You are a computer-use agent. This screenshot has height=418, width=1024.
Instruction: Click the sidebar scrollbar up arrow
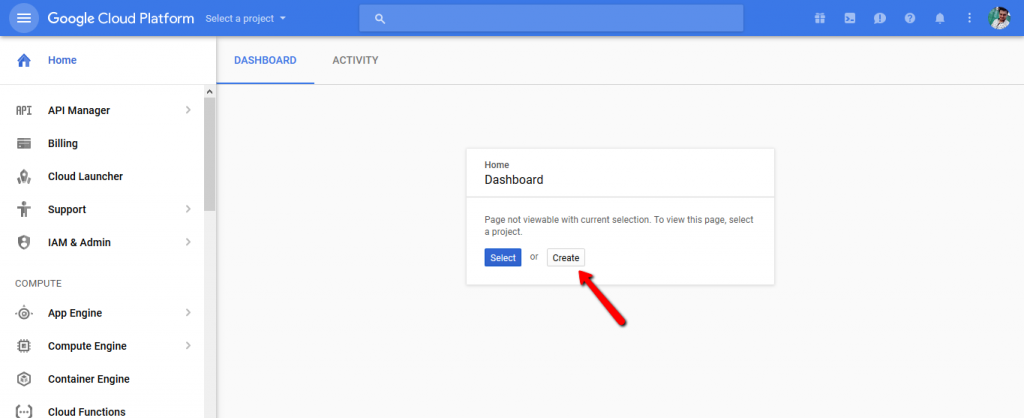pos(209,92)
